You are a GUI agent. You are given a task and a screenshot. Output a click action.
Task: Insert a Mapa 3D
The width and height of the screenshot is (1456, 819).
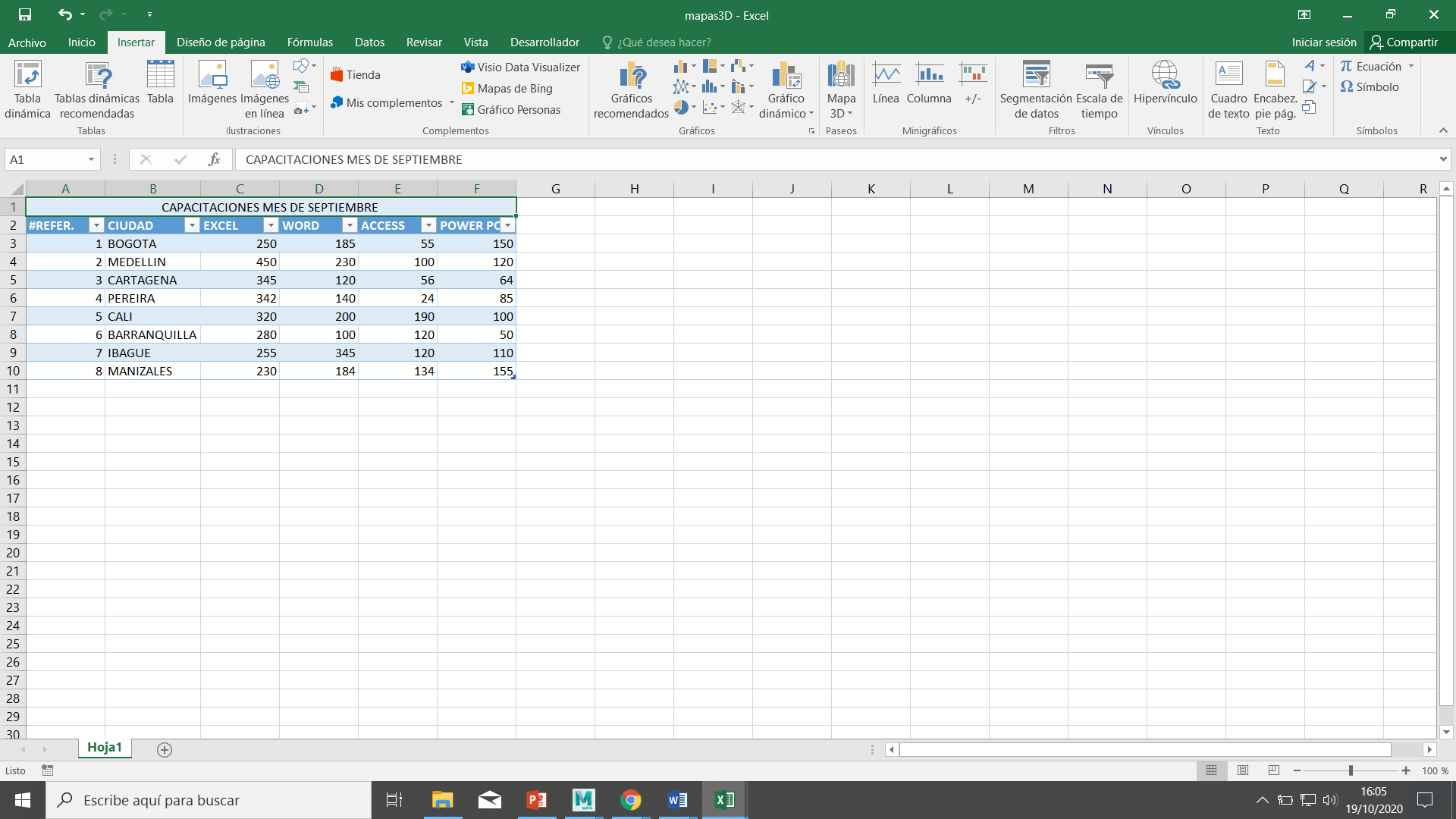pyautogui.click(x=839, y=87)
